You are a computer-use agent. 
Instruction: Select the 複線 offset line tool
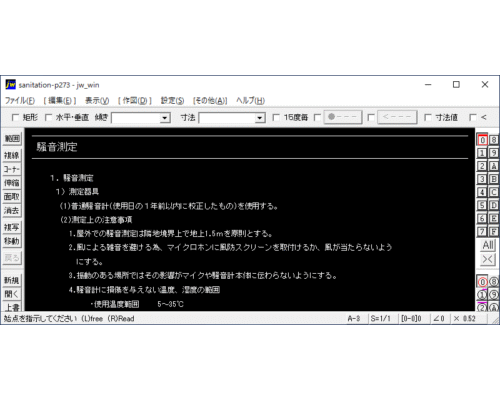coord(12,155)
